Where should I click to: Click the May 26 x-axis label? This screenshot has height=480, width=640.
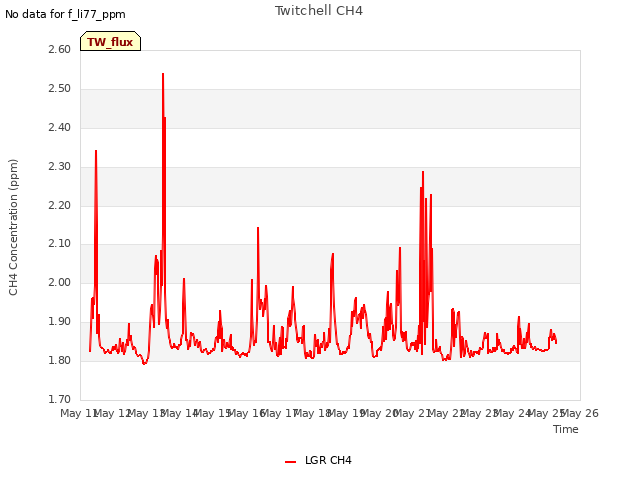coord(580,413)
